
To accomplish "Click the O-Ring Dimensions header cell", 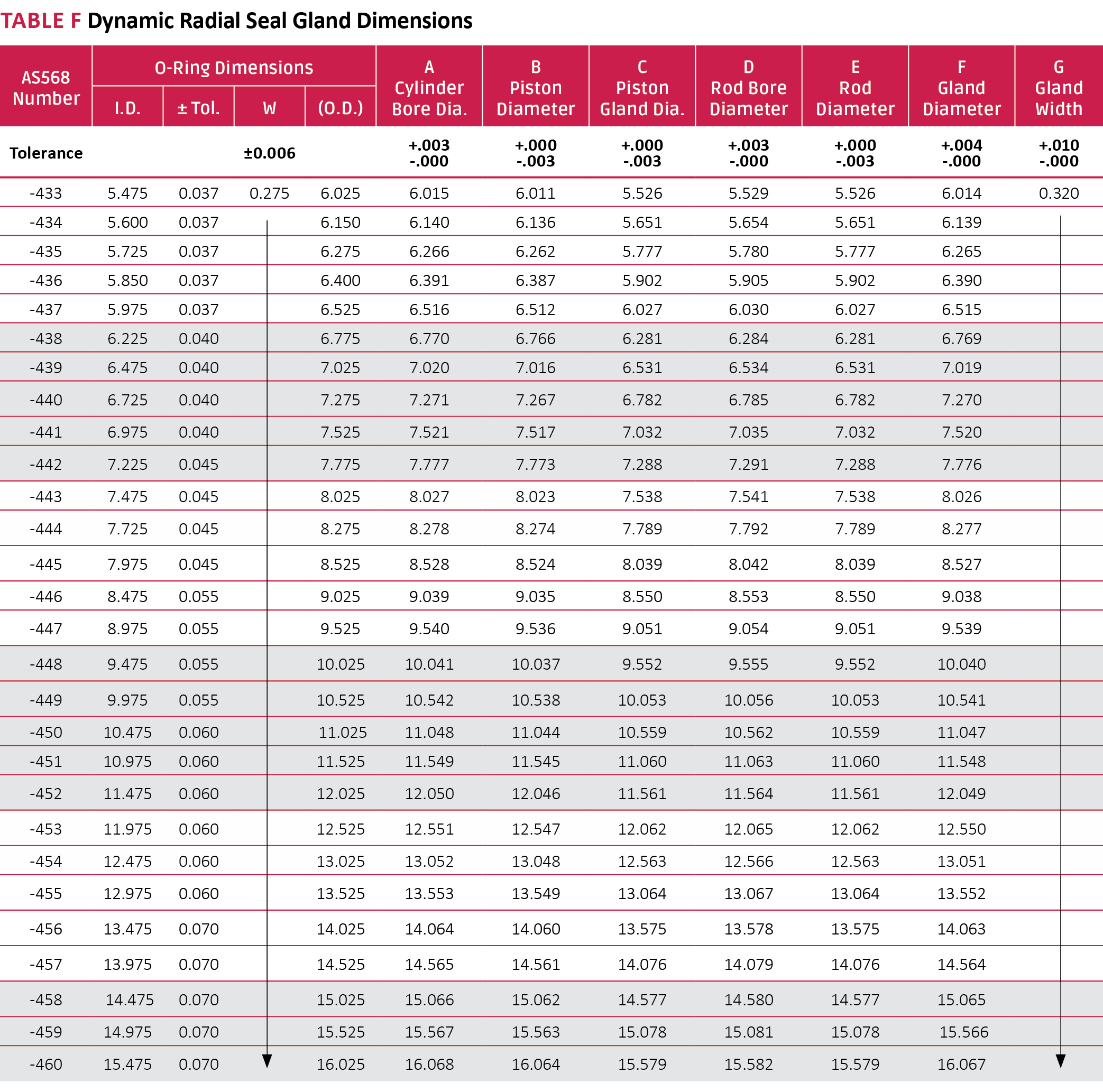I will pos(234,67).
